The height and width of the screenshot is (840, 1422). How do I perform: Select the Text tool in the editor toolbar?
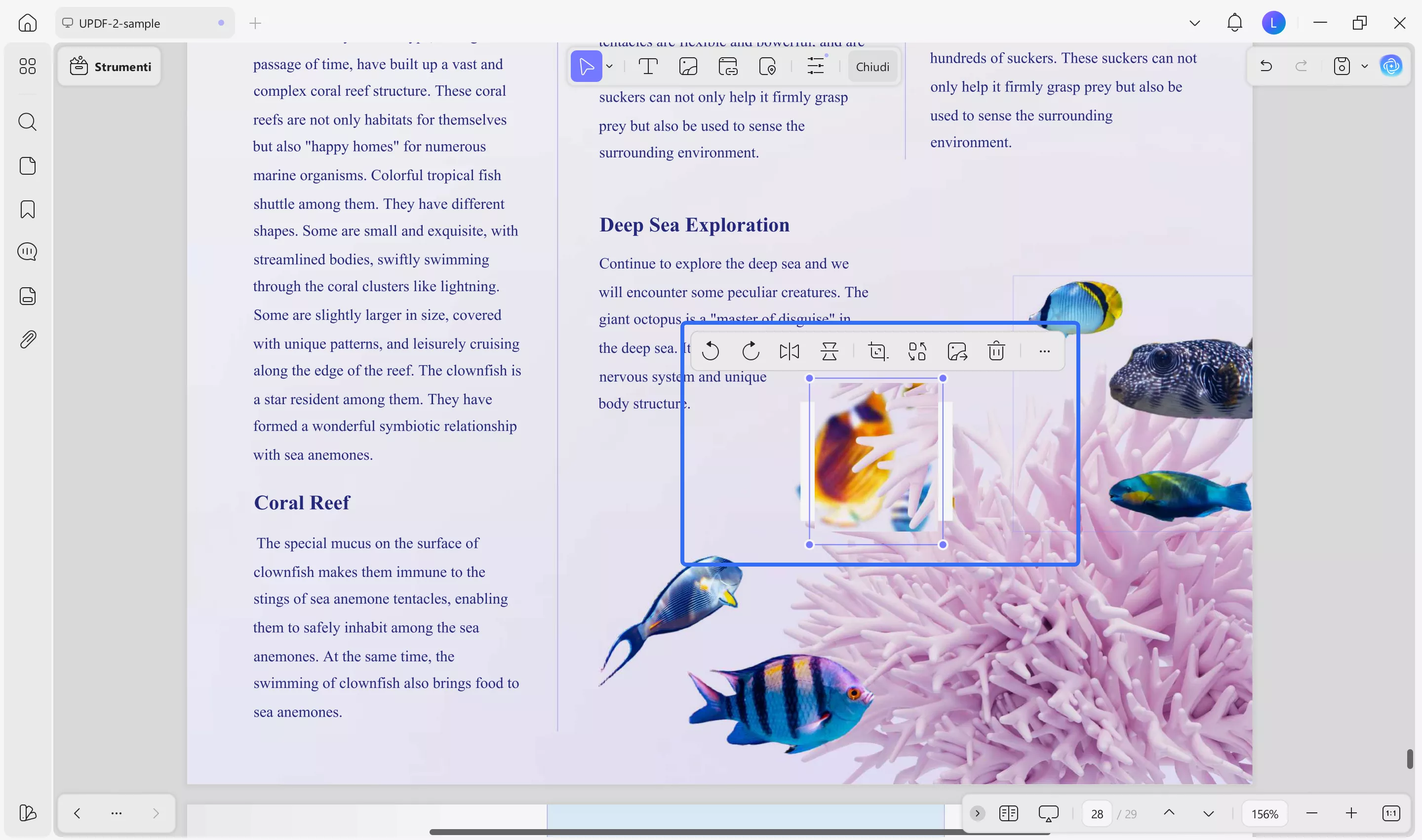tap(648, 66)
